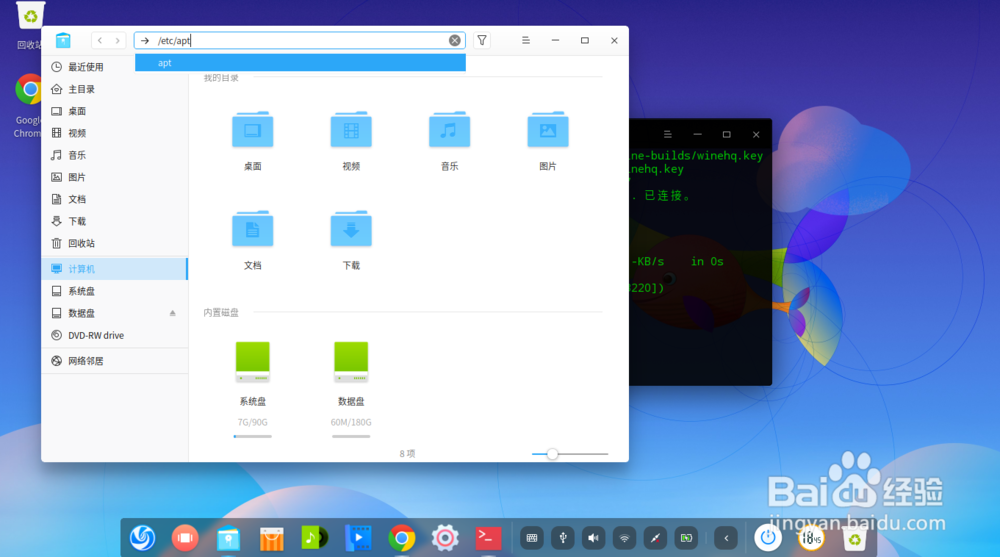This screenshot has width=1000, height=557.
Task: Close the terminal window
Action: pyautogui.click(x=756, y=135)
